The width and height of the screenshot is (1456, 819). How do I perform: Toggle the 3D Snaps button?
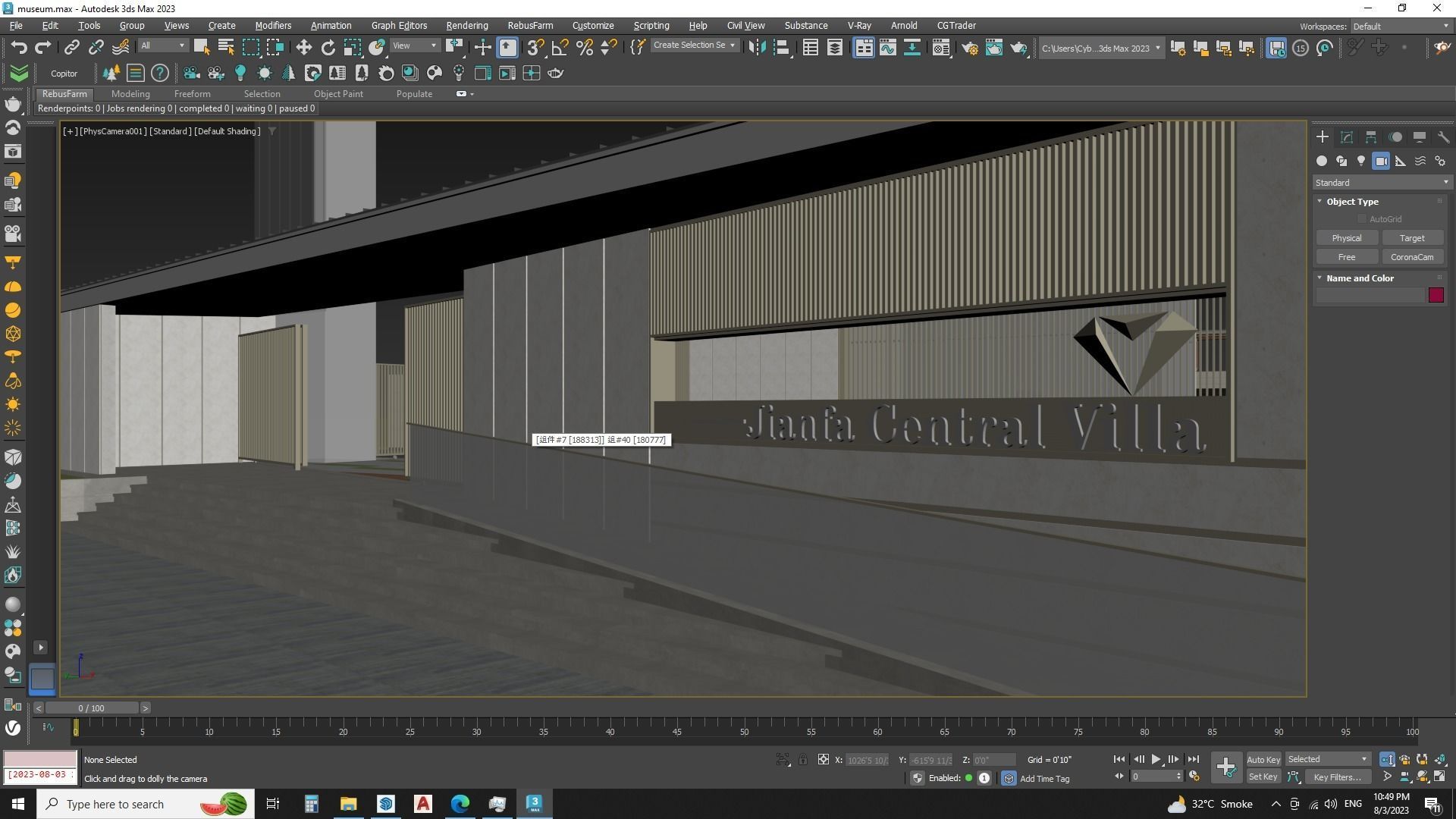(535, 47)
